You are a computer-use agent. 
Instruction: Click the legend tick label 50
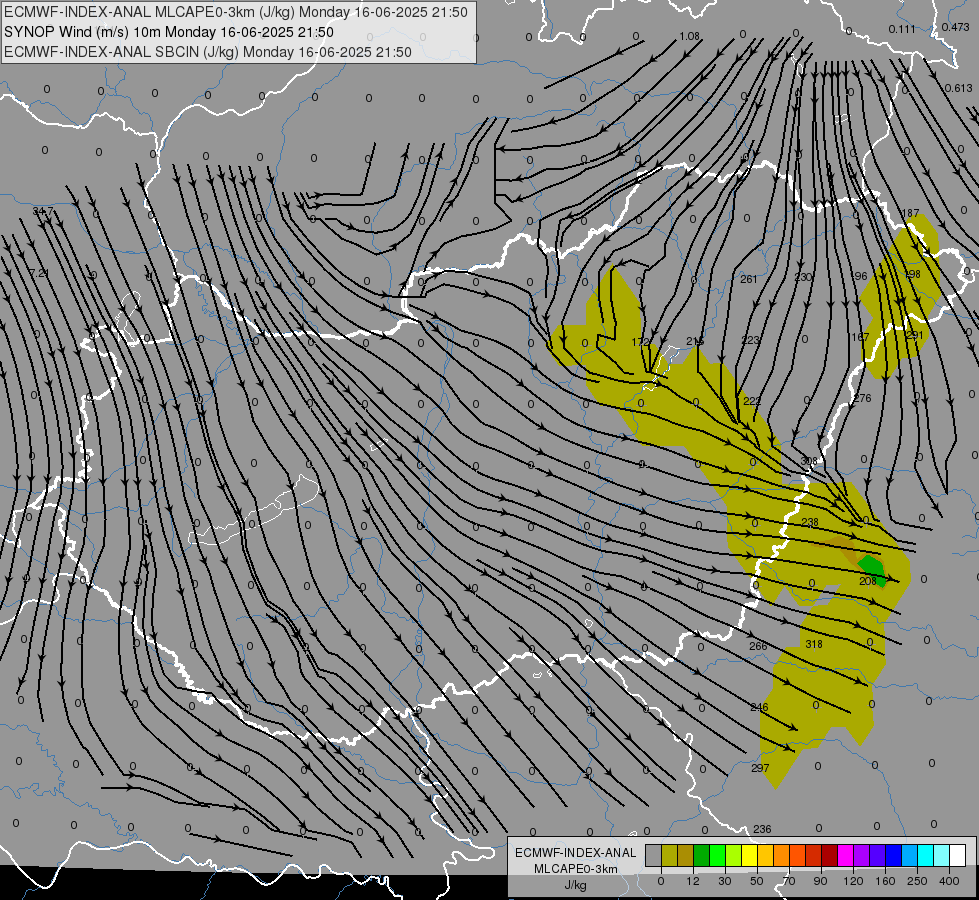click(756, 881)
